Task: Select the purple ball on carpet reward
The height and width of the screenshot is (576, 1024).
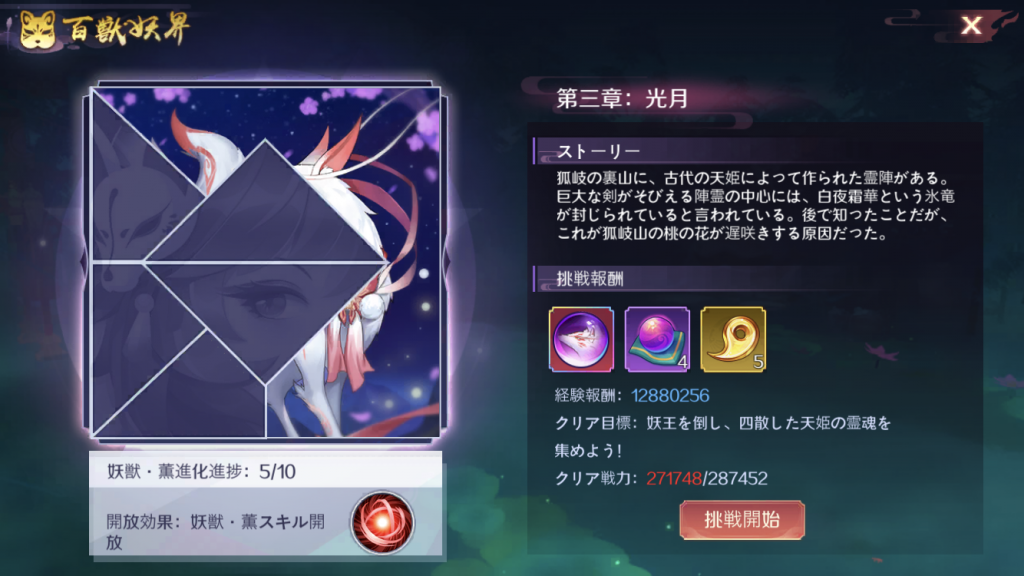Action: pyautogui.click(x=657, y=339)
